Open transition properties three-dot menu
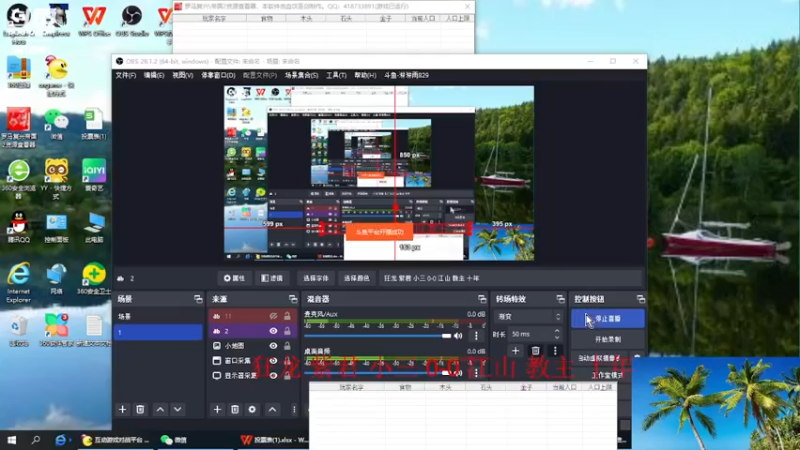Screen dimensions: 800x450 [555, 351]
